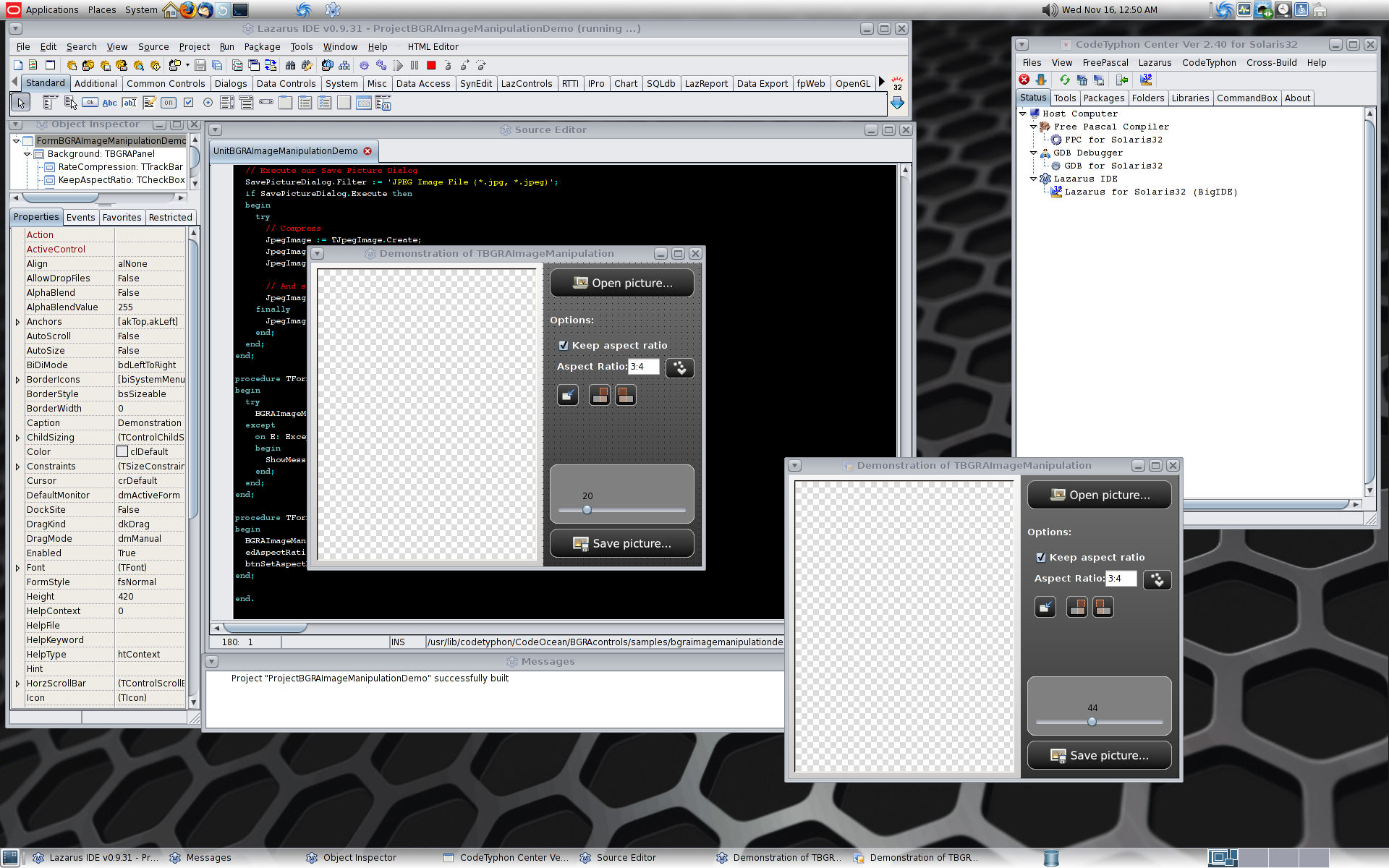Image resolution: width=1389 pixels, height=868 pixels.
Task: Click Open picture... in front demo window
Action: pyautogui.click(x=622, y=283)
